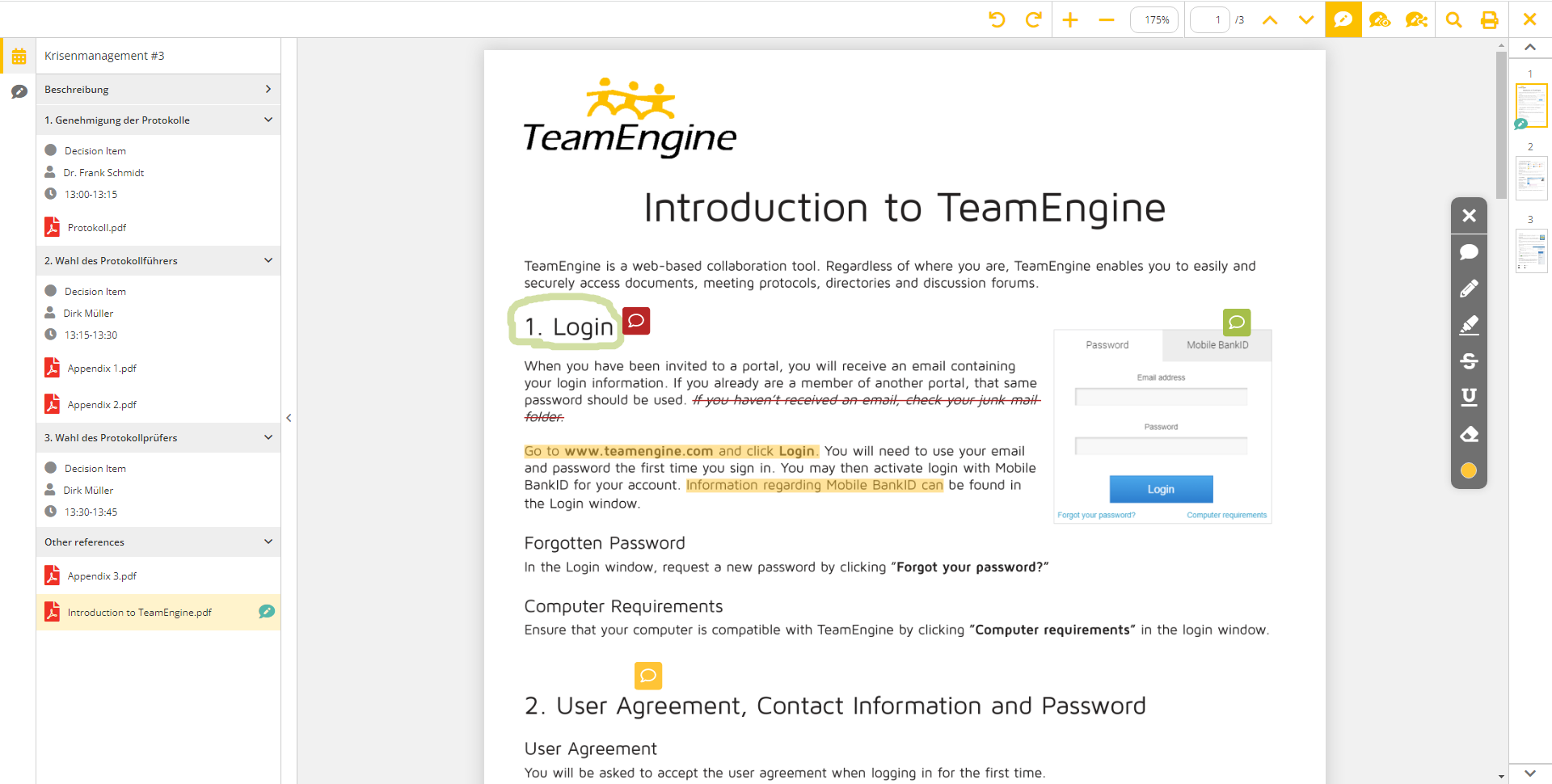Open document search
Viewport: 1552px width, 784px height.
(x=1453, y=19)
